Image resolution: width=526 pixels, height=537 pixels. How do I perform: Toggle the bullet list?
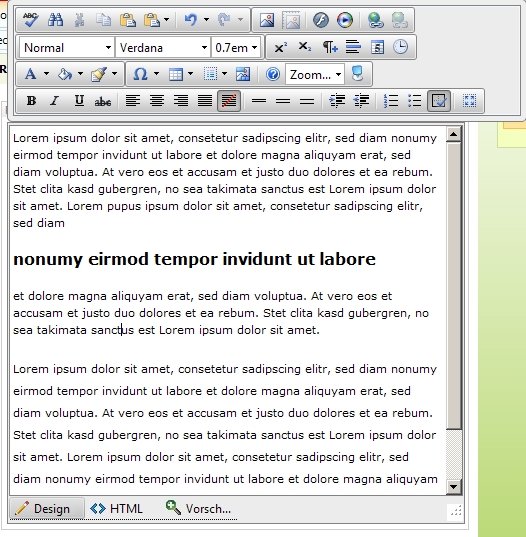point(415,101)
